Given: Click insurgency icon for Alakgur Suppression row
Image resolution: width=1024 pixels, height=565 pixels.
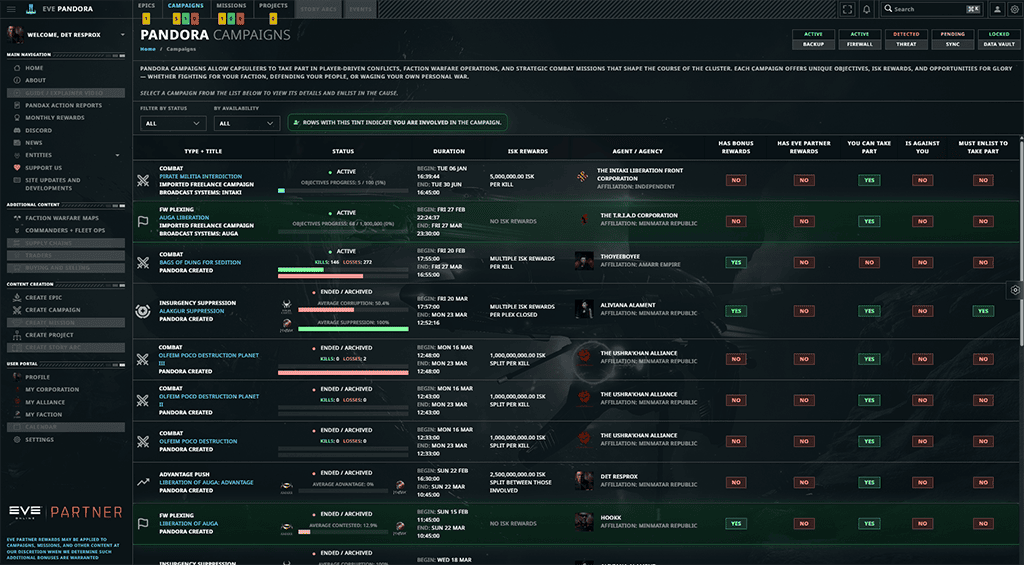Looking at the screenshot, I should pos(142,311).
